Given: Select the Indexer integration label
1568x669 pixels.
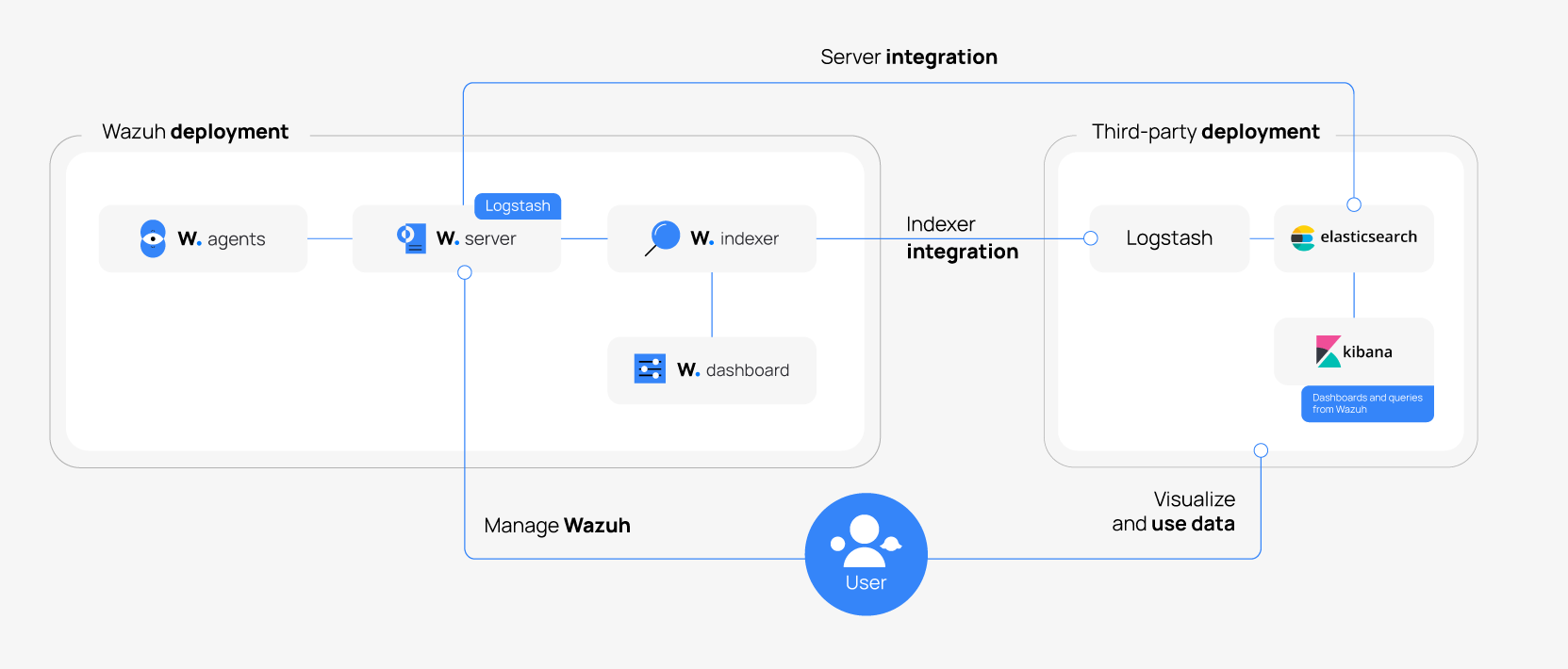Looking at the screenshot, I should 961,238.
